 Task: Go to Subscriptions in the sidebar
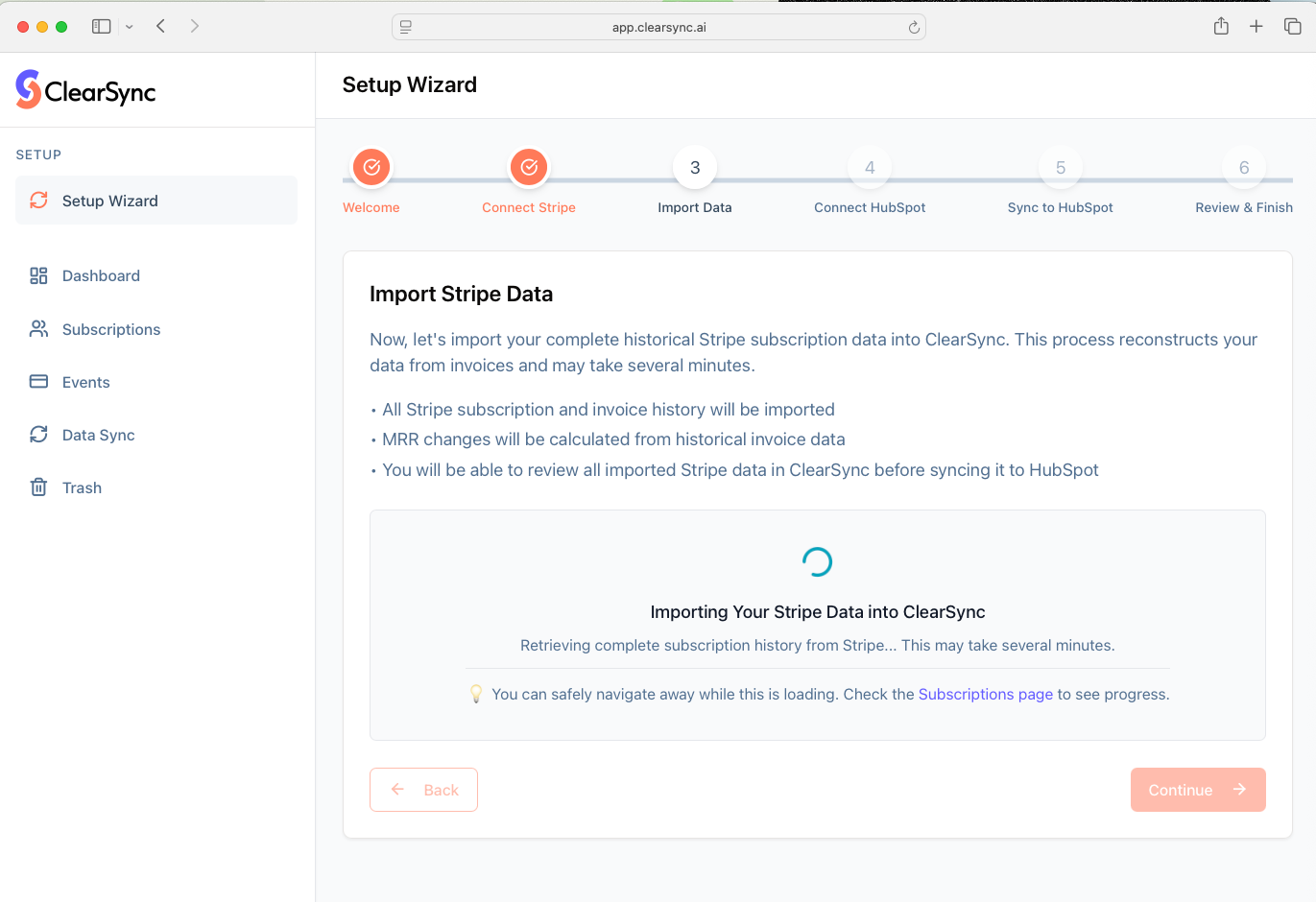point(110,329)
